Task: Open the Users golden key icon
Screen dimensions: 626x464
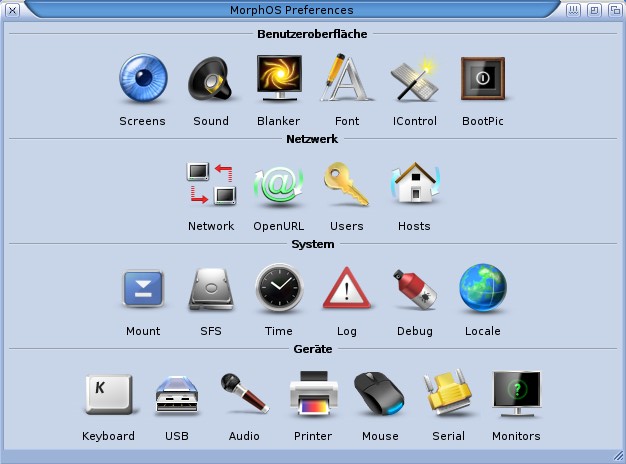Action: 347,184
